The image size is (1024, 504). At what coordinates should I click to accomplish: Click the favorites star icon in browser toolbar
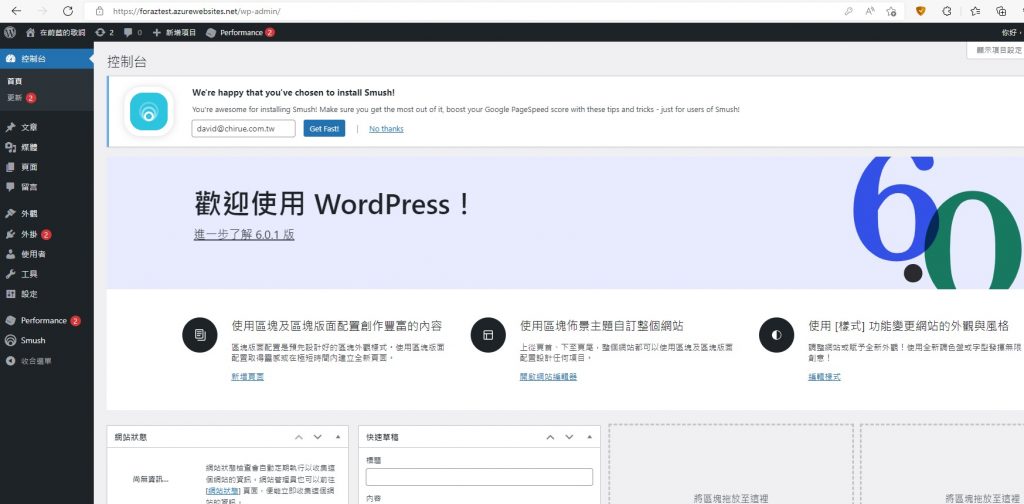tap(975, 11)
